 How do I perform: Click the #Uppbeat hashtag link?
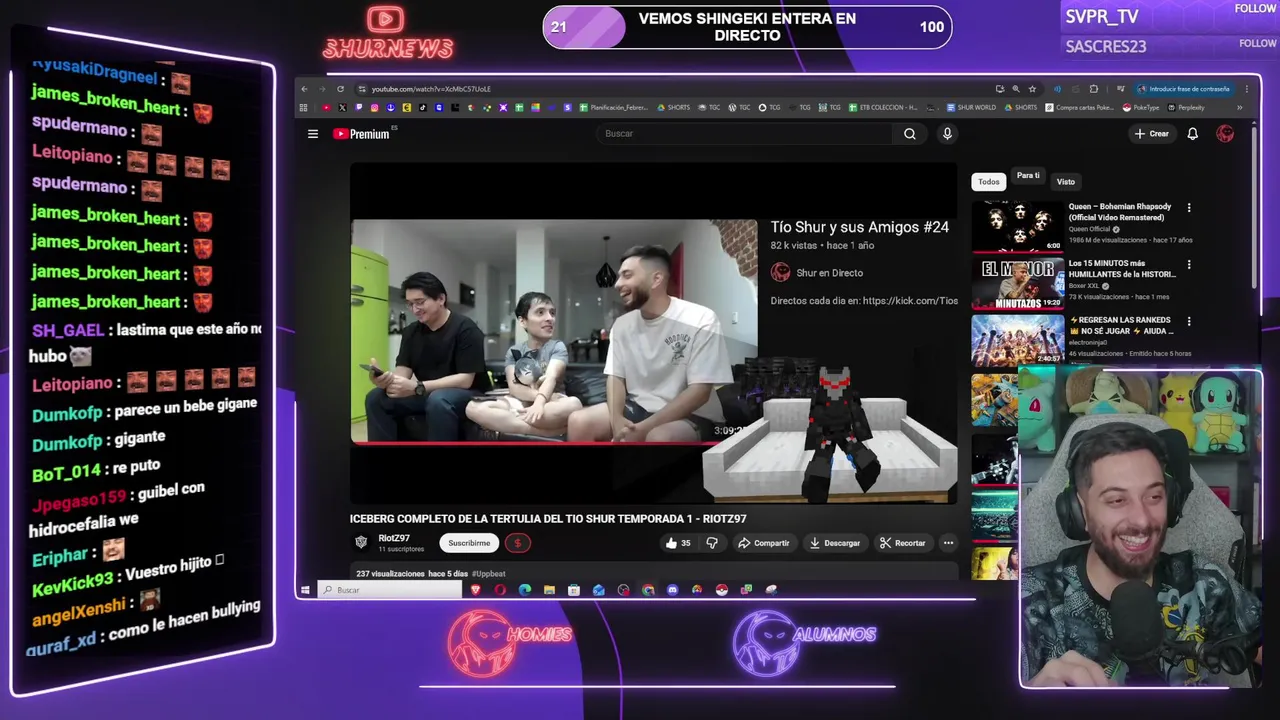[x=489, y=574]
